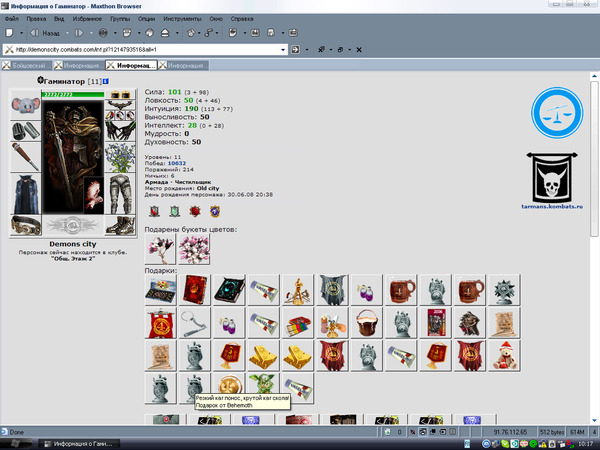This screenshot has height=450, width=600.
Task: Click the Go arrow button by address bar
Action: pyautogui.click(x=295, y=50)
